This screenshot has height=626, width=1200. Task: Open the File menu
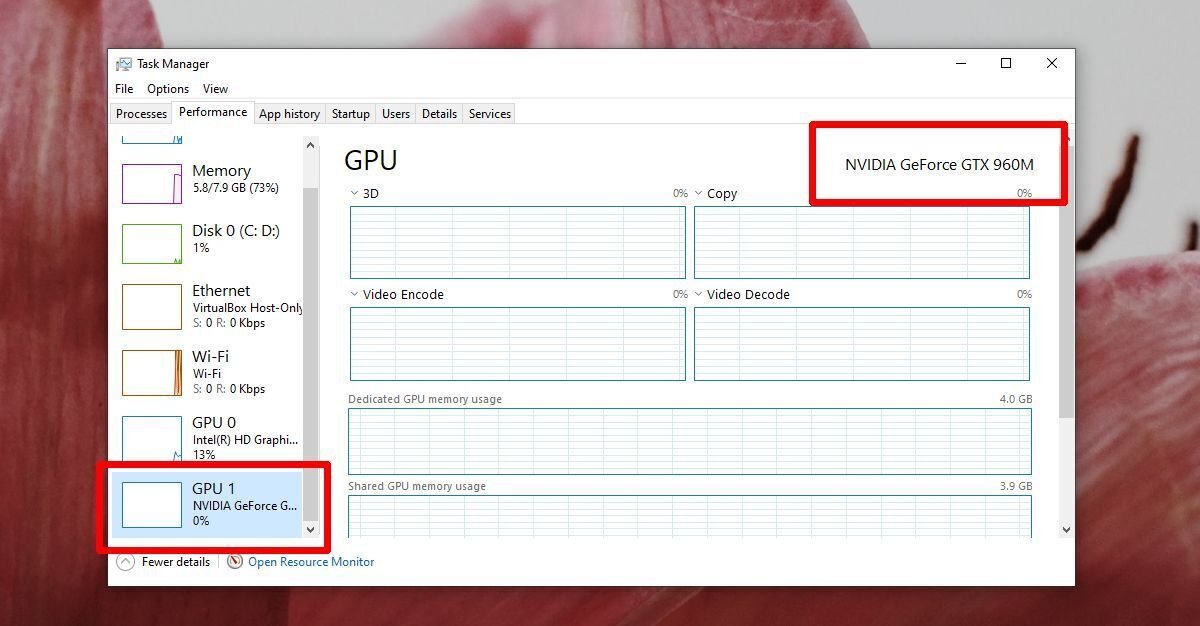click(124, 89)
